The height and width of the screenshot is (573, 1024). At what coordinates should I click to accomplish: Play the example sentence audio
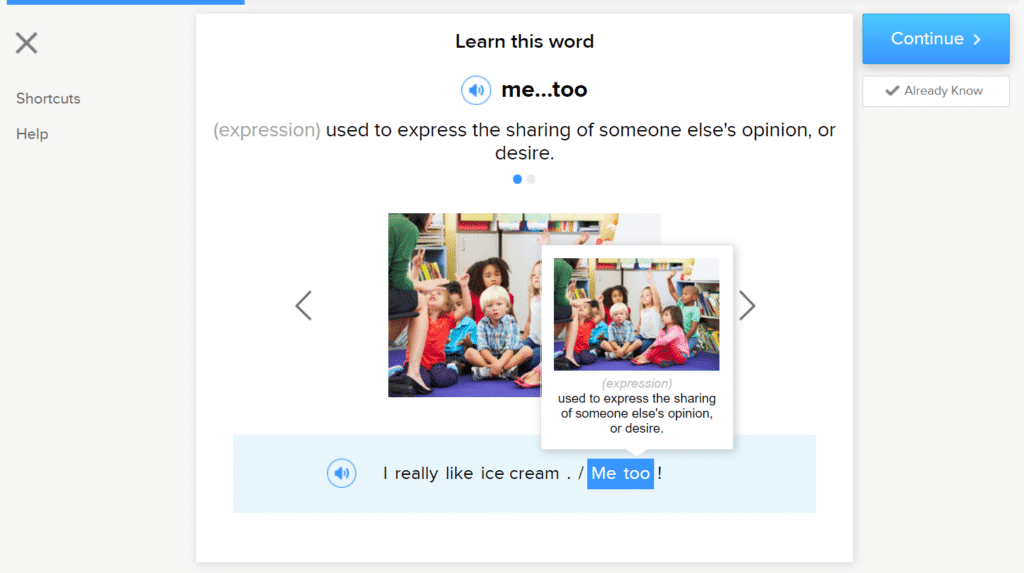click(342, 473)
